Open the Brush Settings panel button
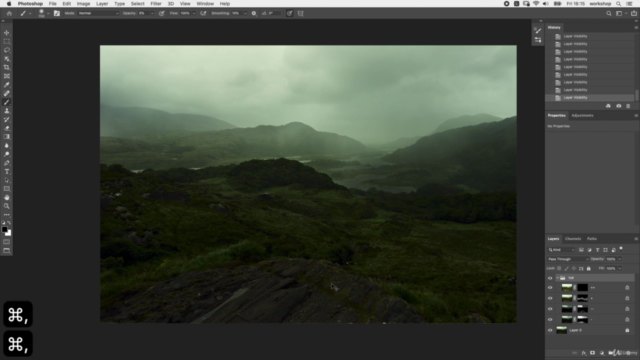Screen dimensions: 640x360 (x=57, y=13)
